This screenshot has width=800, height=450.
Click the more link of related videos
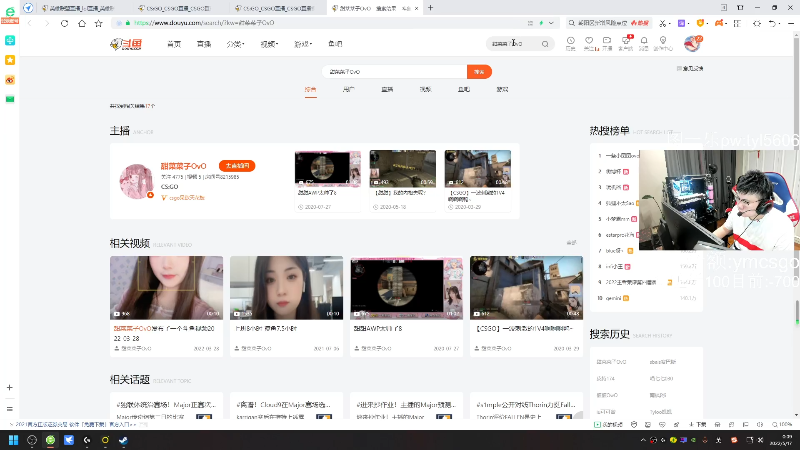point(571,243)
